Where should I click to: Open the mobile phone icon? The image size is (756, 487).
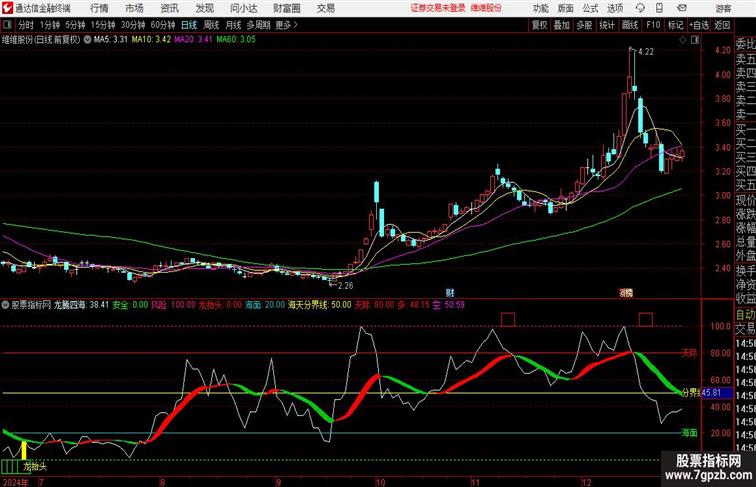660,8
